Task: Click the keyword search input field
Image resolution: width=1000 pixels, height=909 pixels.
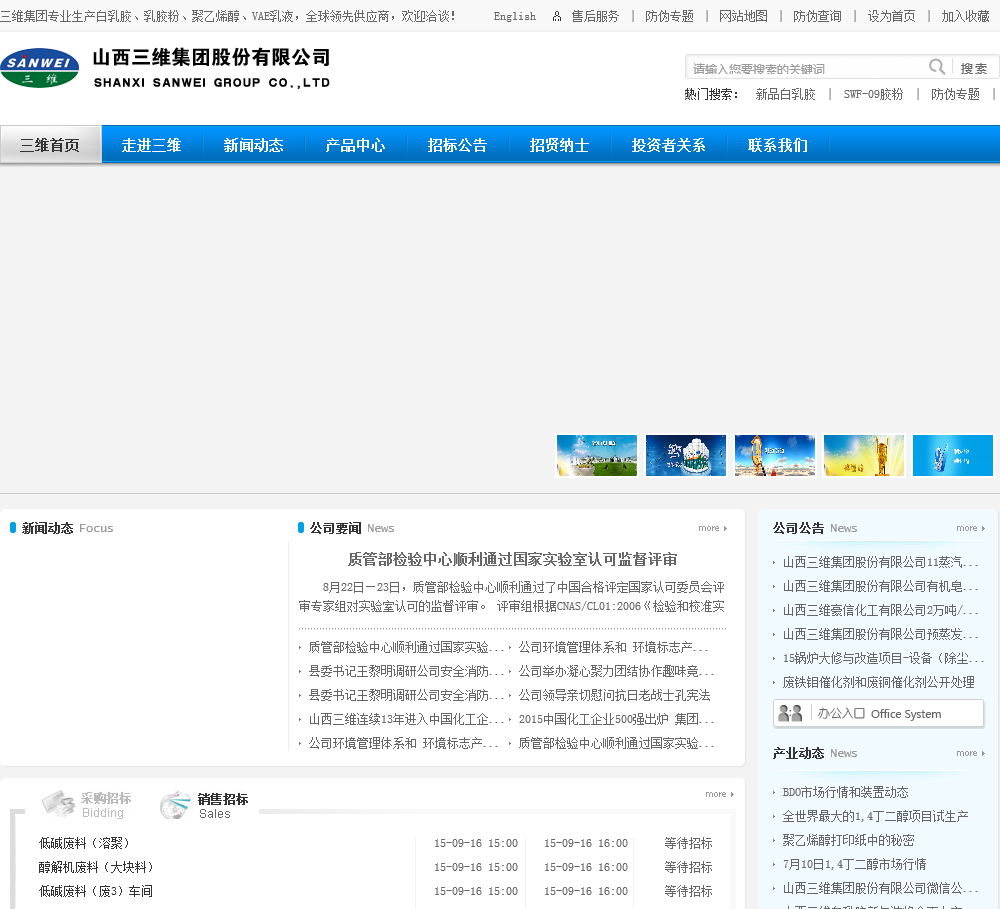Action: [807, 68]
